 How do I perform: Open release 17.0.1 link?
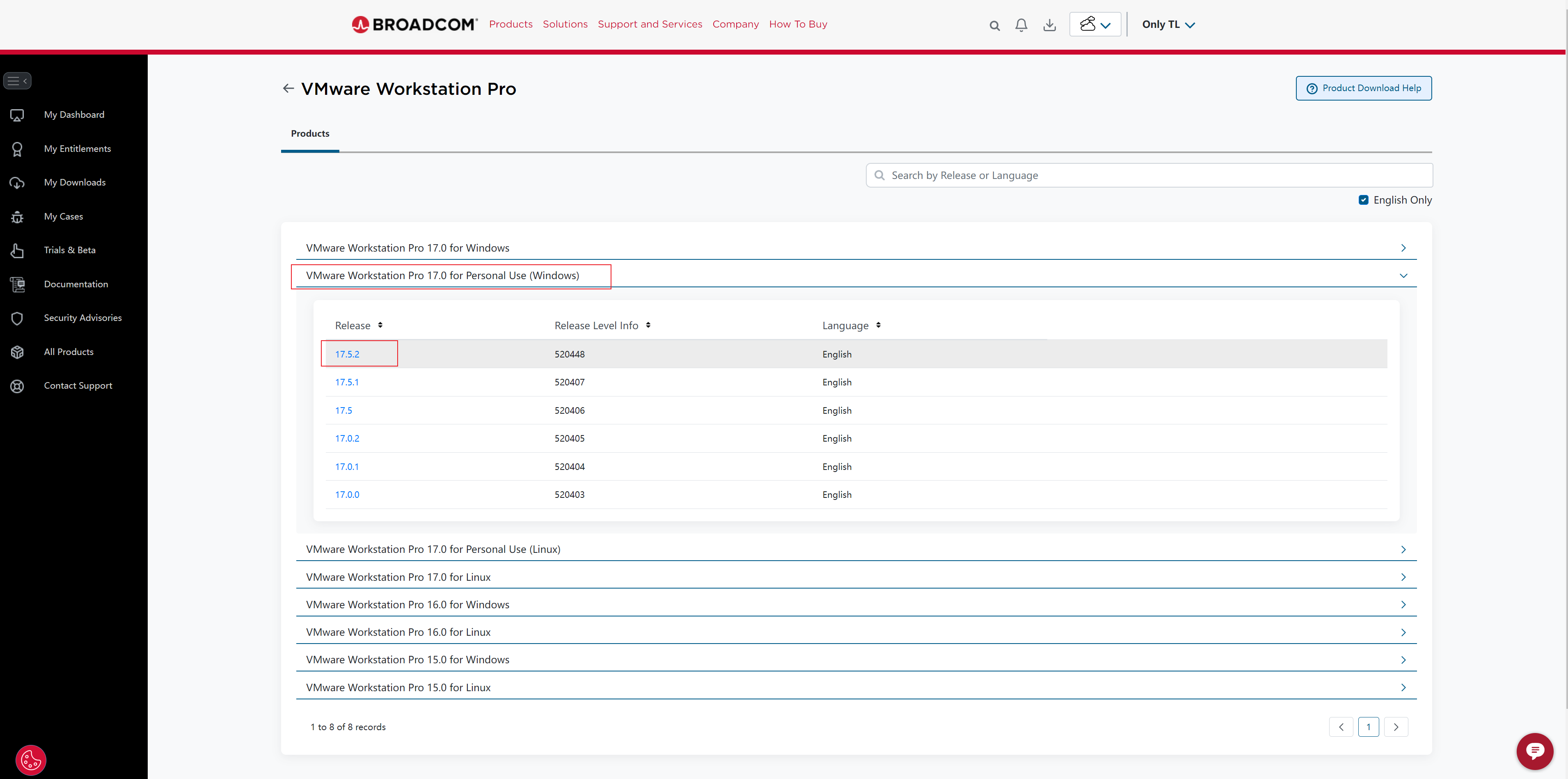tap(346, 467)
